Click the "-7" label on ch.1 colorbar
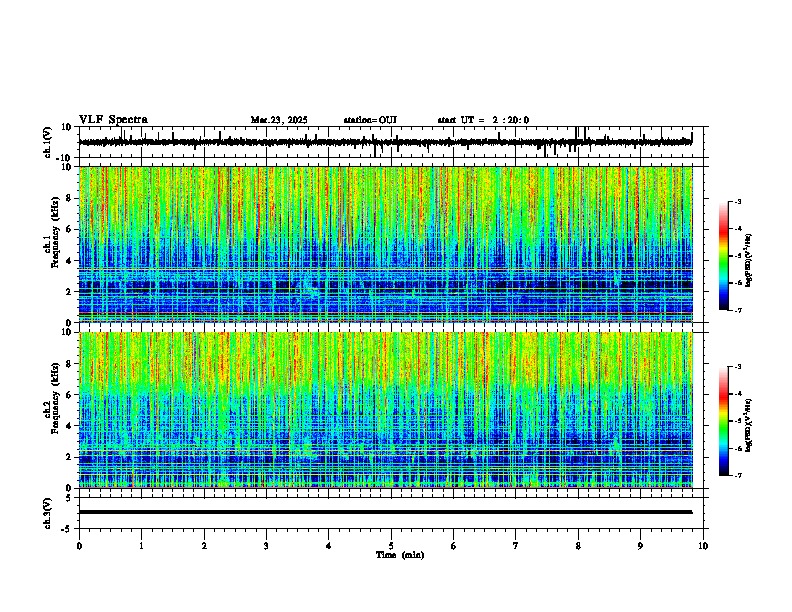792x612 pixels. (x=737, y=310)
